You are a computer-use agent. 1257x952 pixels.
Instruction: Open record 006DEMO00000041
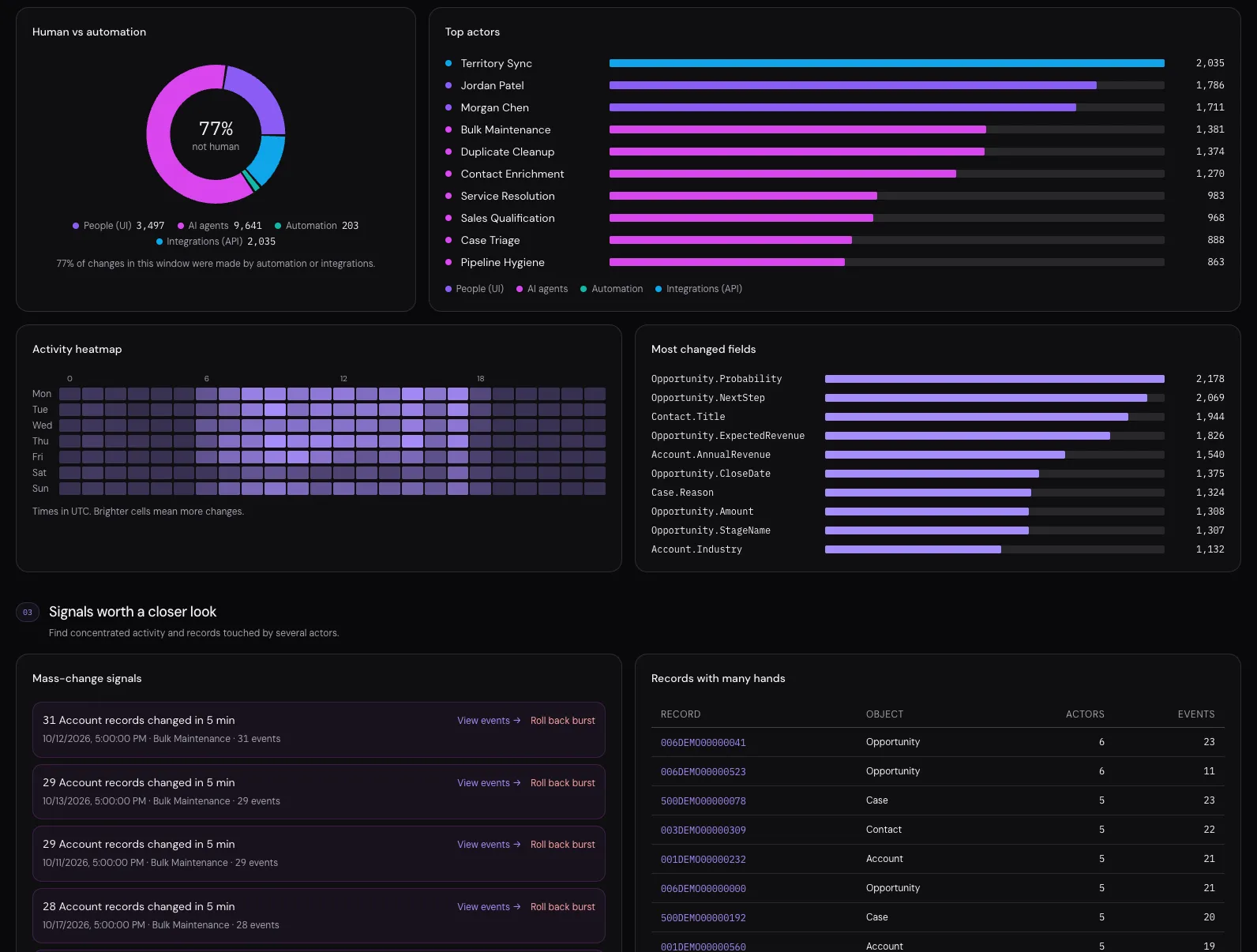[703, 743]
